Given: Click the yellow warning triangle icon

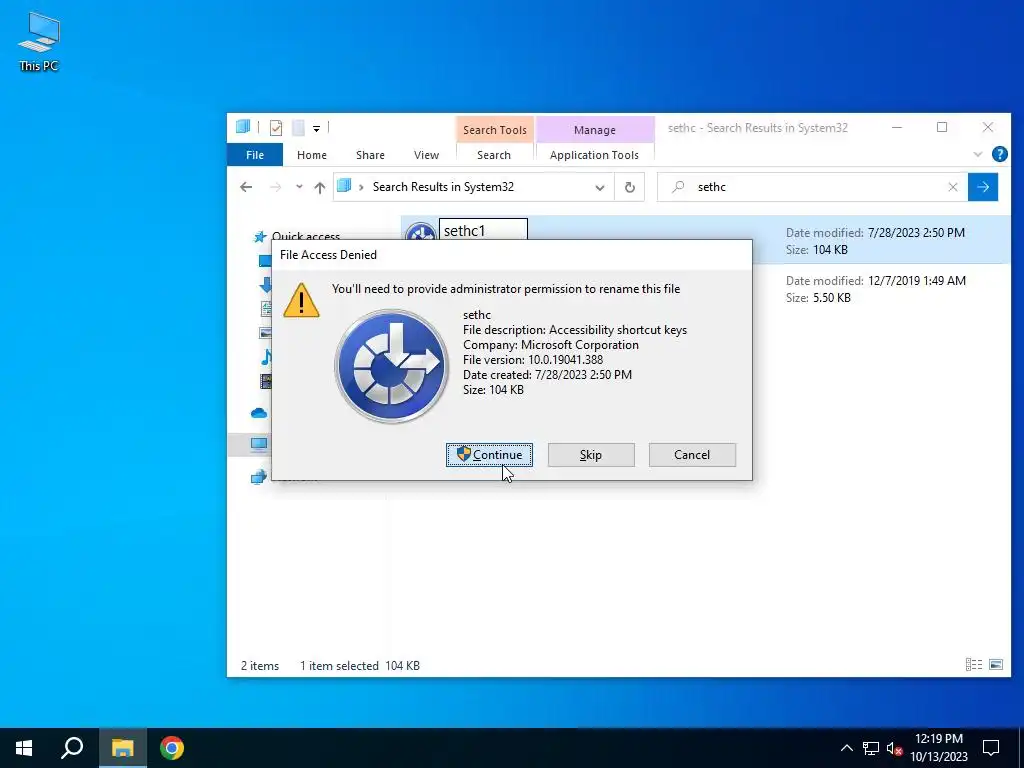Looking at the screenshot, I should pyautogui.click(x=301, y=300).
